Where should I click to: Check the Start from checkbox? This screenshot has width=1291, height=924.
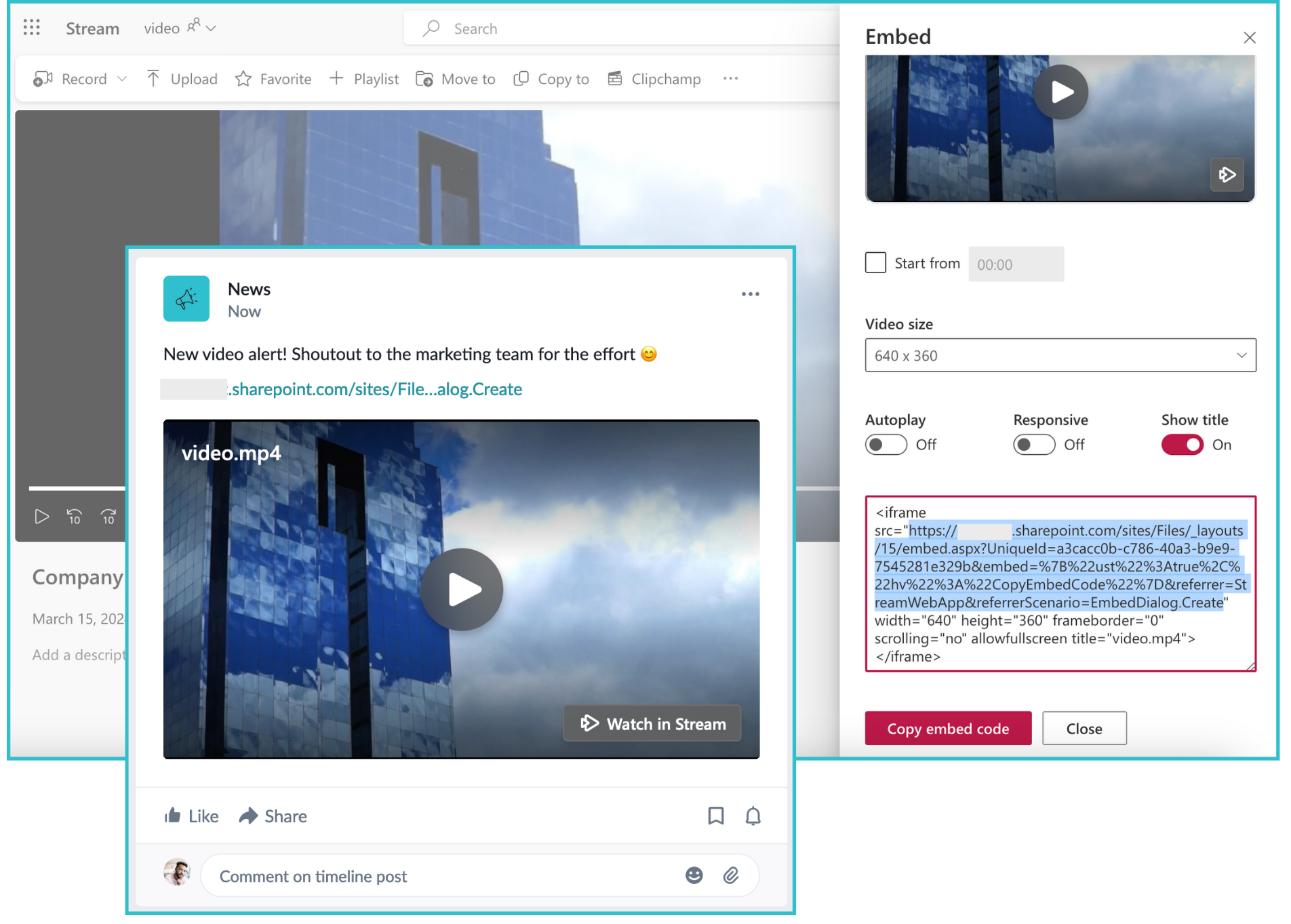[x=875, y=262]
